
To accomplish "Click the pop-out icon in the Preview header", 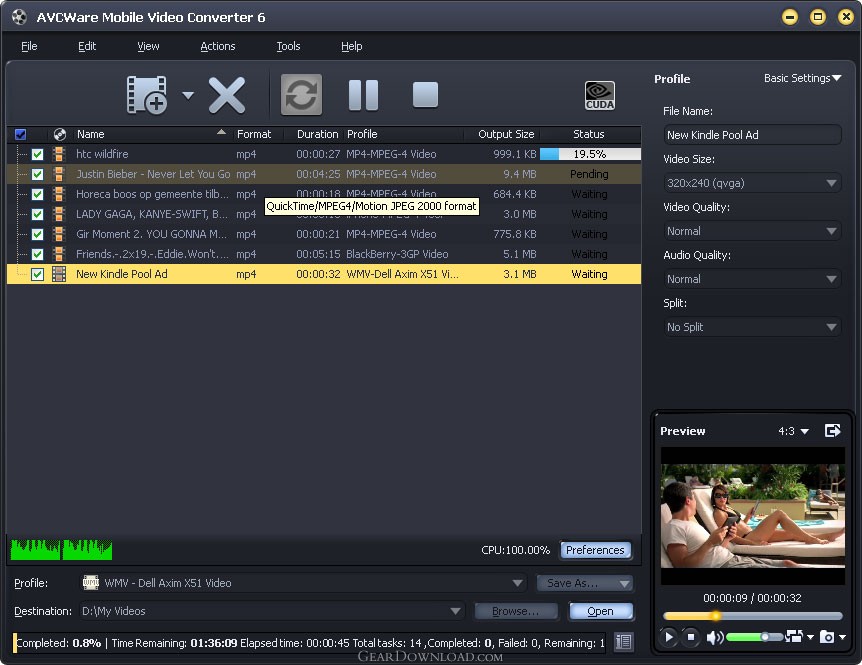I will (x=833, y=430).
